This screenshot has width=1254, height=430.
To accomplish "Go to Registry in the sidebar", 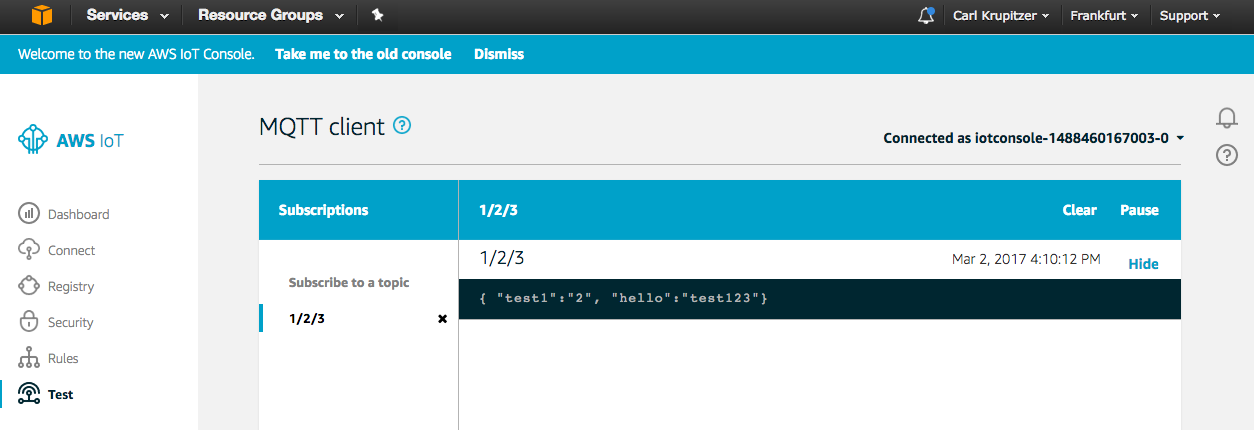I will click(56, 286).
